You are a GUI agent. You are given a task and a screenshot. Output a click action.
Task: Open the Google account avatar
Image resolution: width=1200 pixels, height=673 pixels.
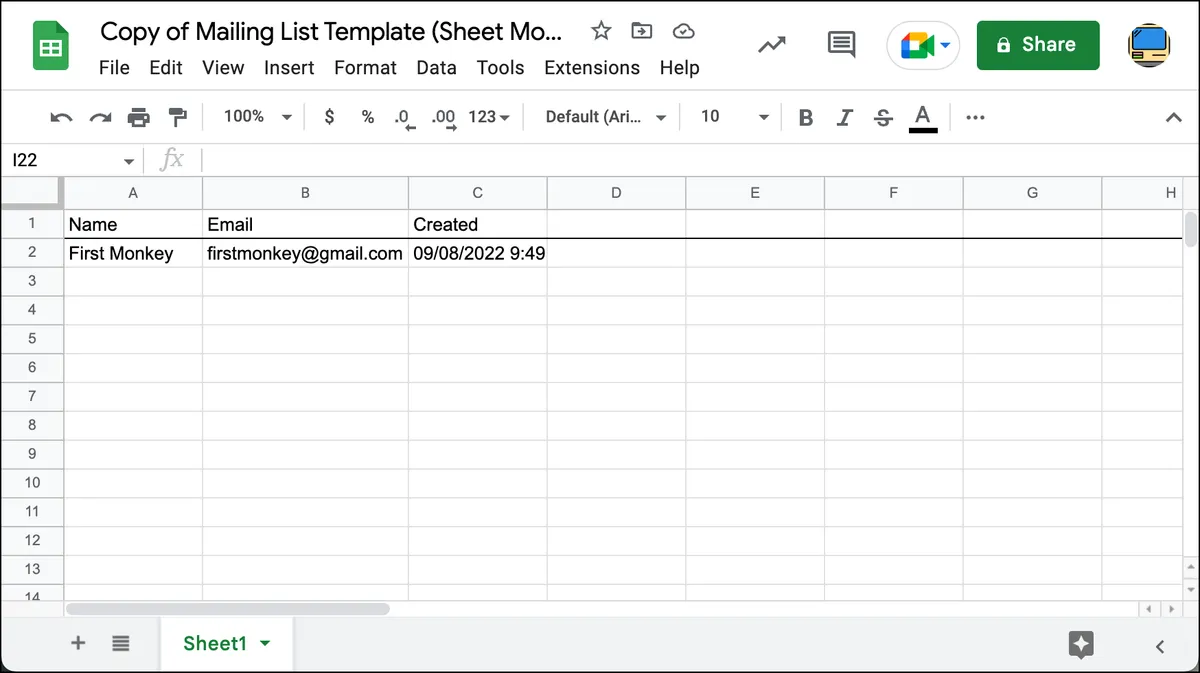tap(1149, 46)
